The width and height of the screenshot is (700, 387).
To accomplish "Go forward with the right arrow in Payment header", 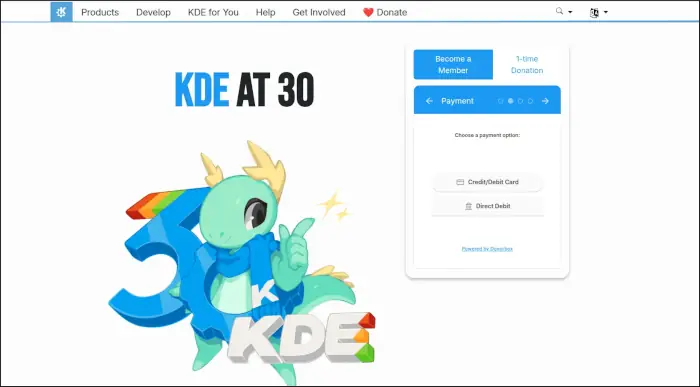I will tap(545, 101).
